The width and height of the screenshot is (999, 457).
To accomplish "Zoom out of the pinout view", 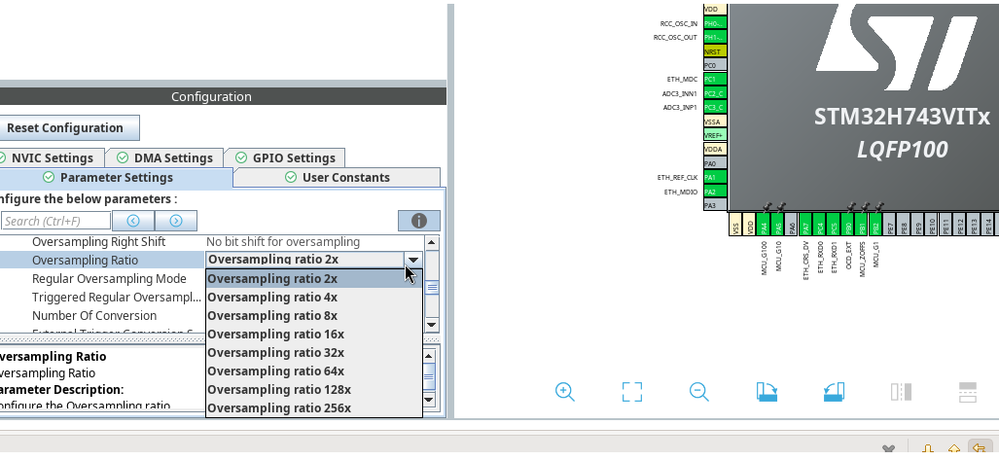I will (699, 391).
